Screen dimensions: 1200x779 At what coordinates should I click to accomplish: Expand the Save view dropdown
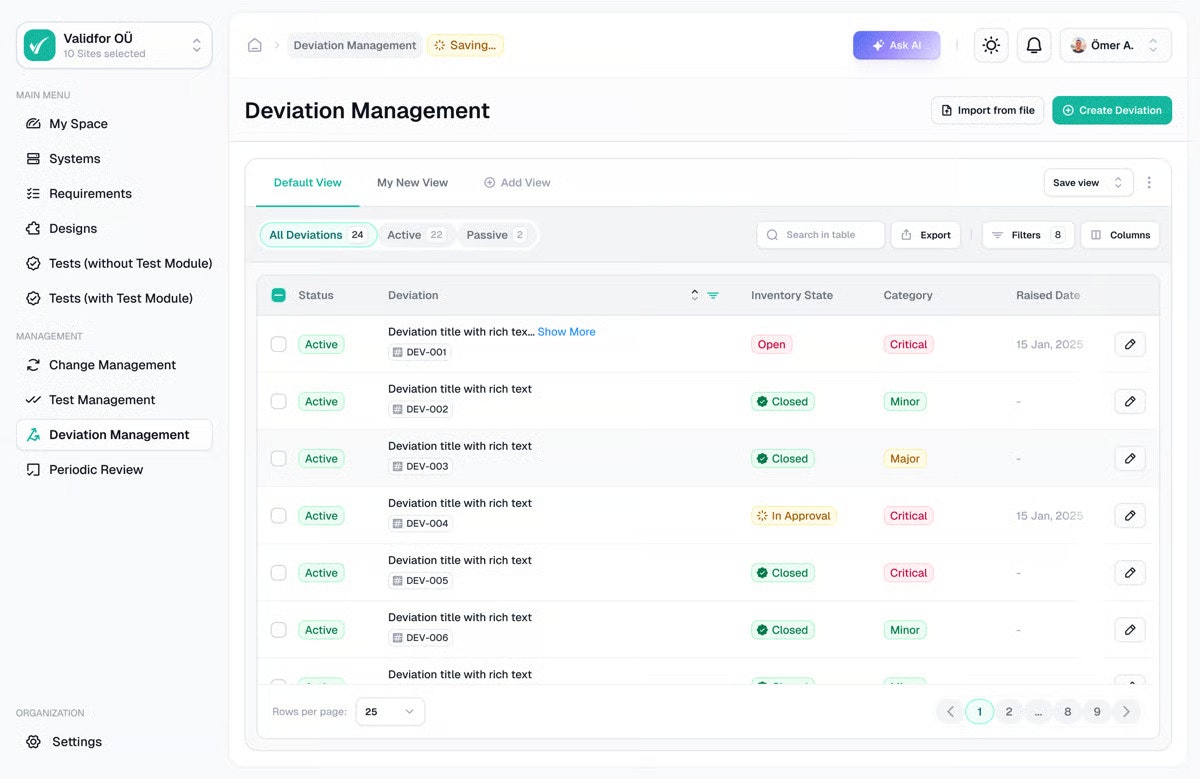pos(1088,182)
